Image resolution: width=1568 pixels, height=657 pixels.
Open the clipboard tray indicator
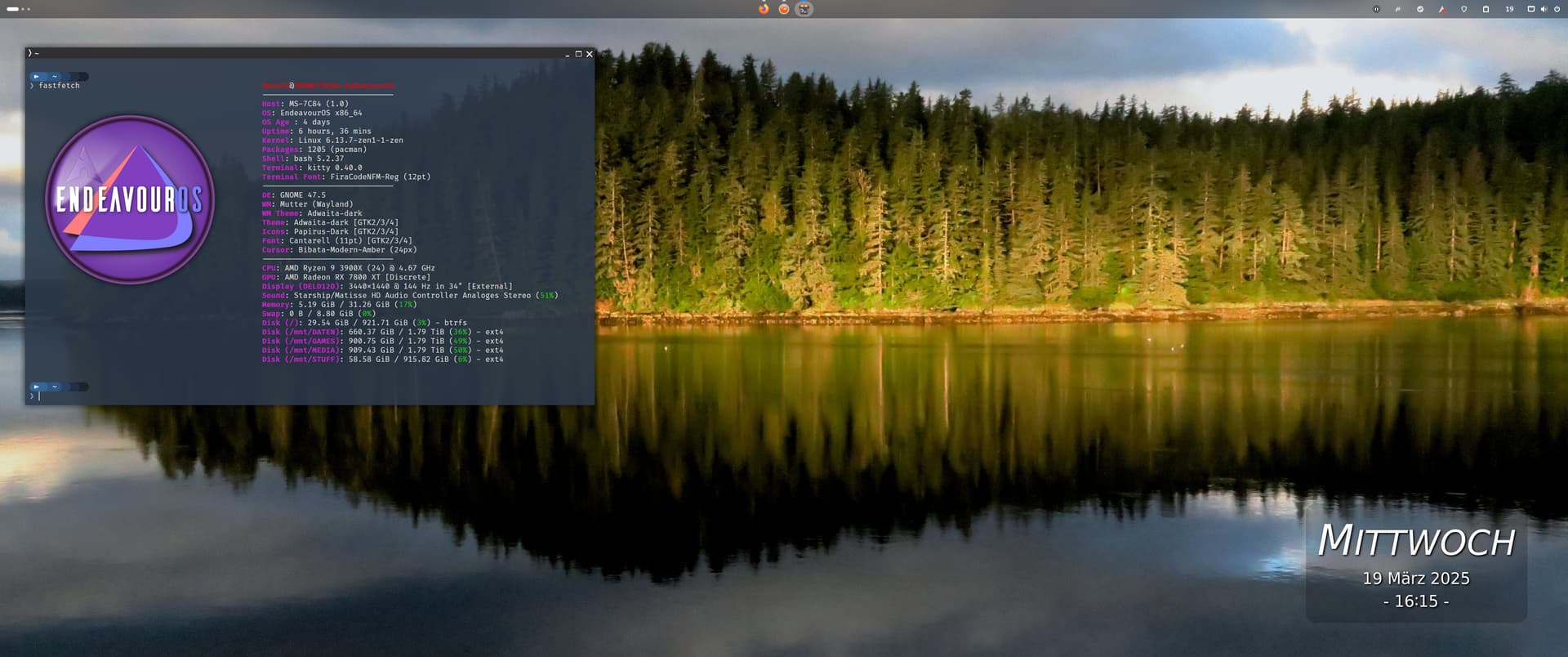click(1486, 9)
